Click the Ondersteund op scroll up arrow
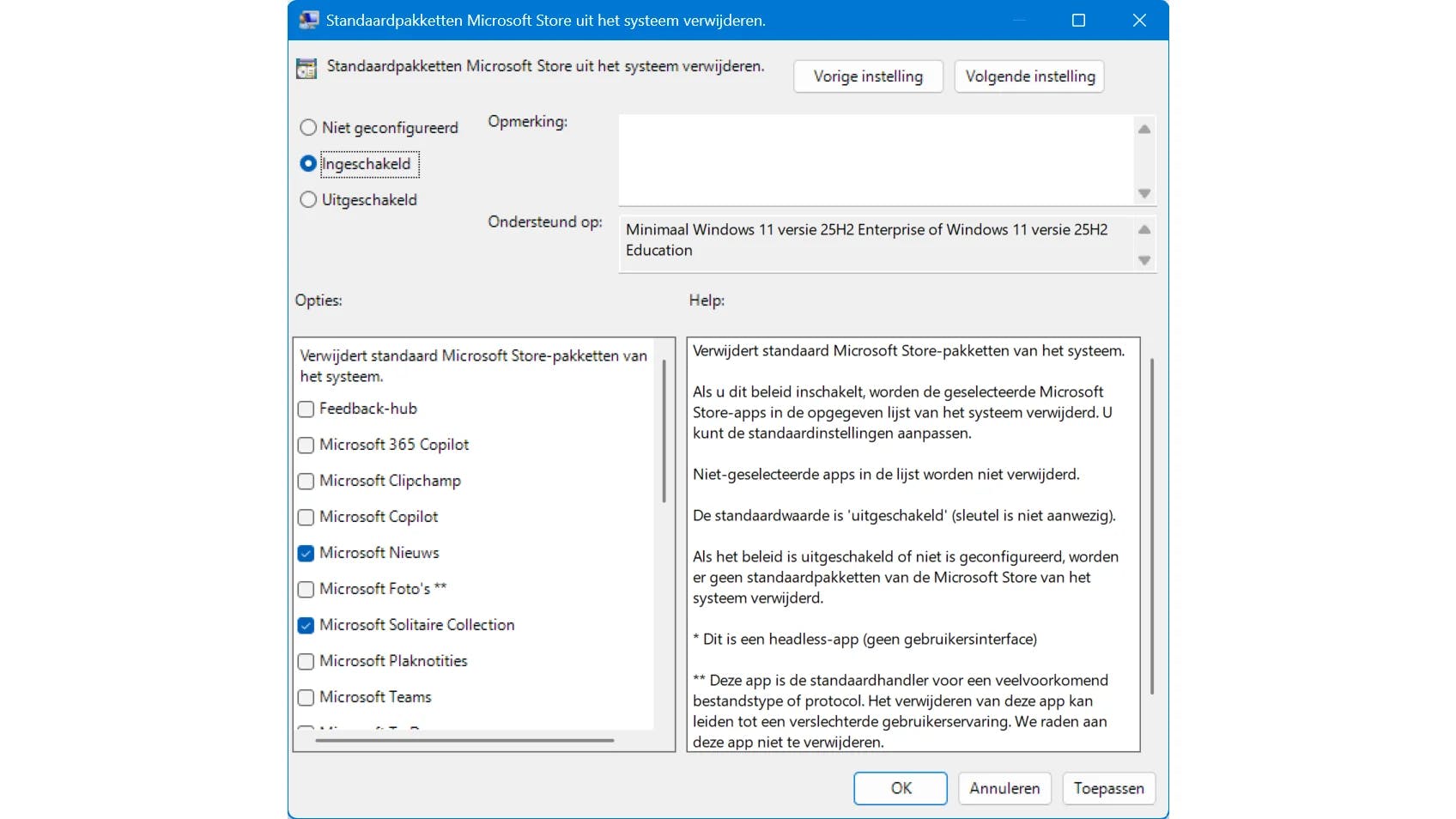The height and width of the screenshot is (819, 1456). (1144, 229)
